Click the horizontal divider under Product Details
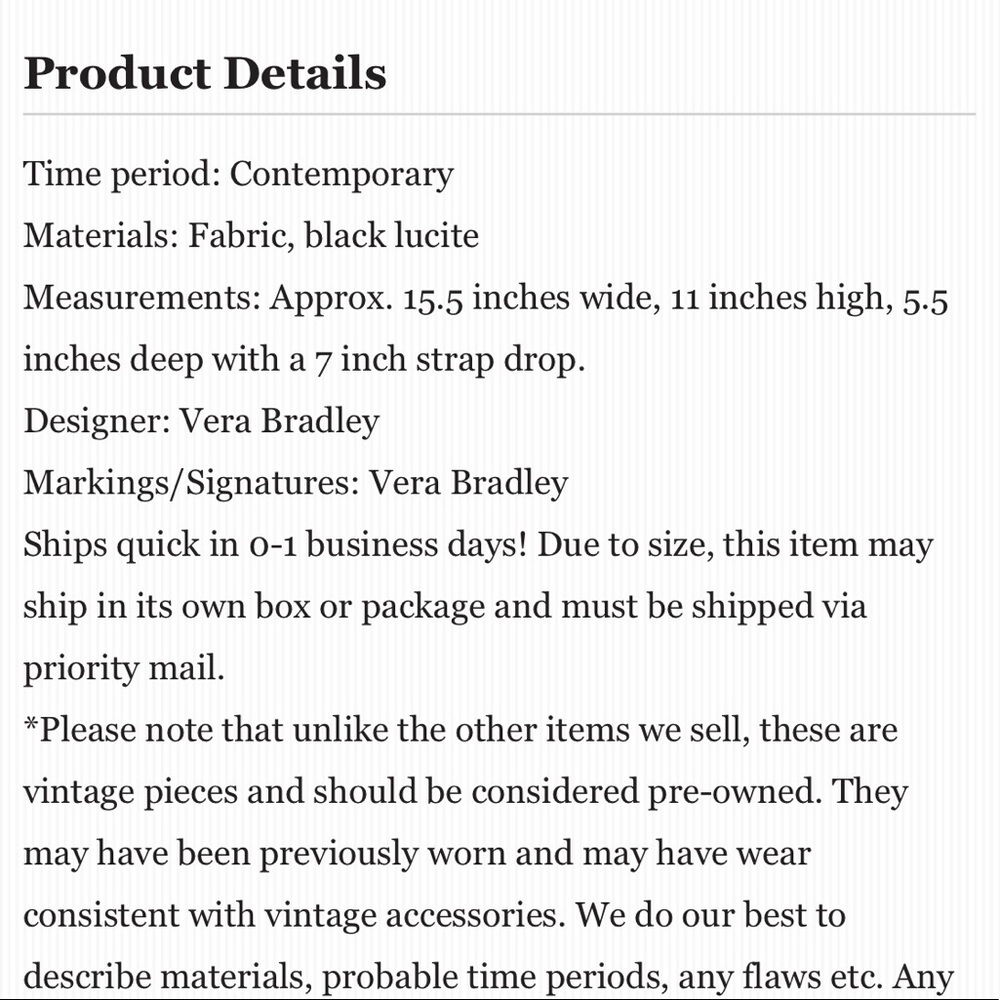Screen dimensions: 1000x1000 click(499, 114)
